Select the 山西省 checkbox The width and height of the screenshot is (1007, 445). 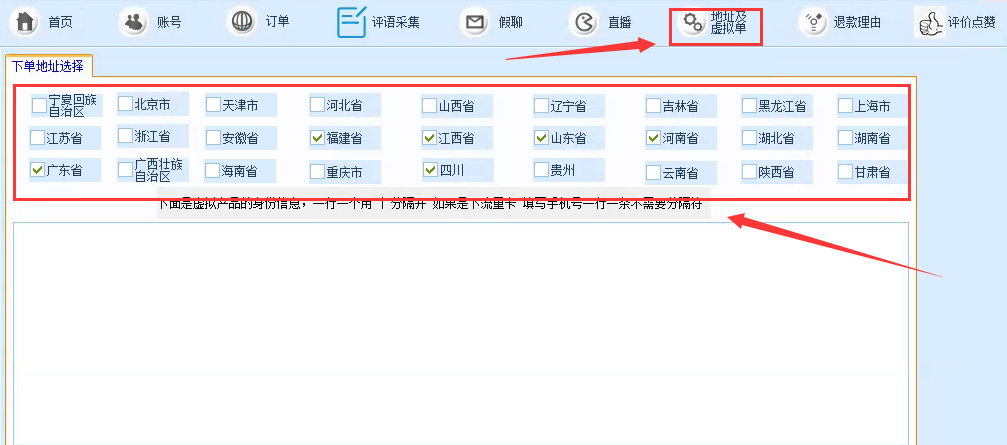(429, 106)
